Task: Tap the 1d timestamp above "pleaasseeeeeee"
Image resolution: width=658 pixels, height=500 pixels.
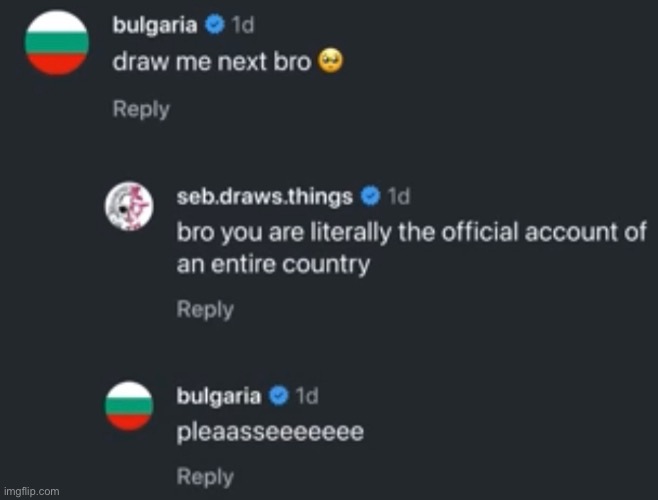Action: point(307,397)
